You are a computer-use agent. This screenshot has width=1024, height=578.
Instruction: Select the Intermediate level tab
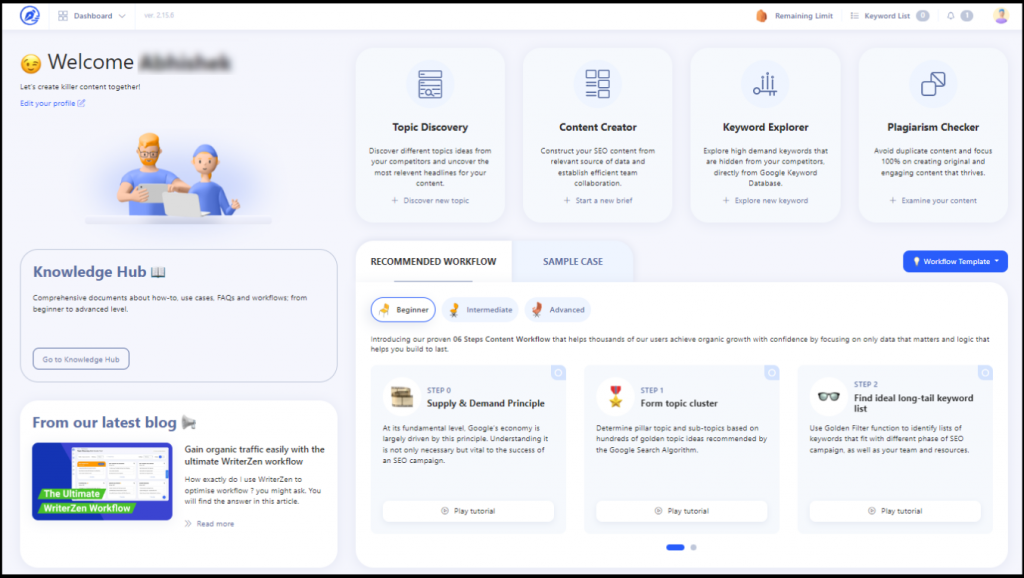[x=480, y=310]
